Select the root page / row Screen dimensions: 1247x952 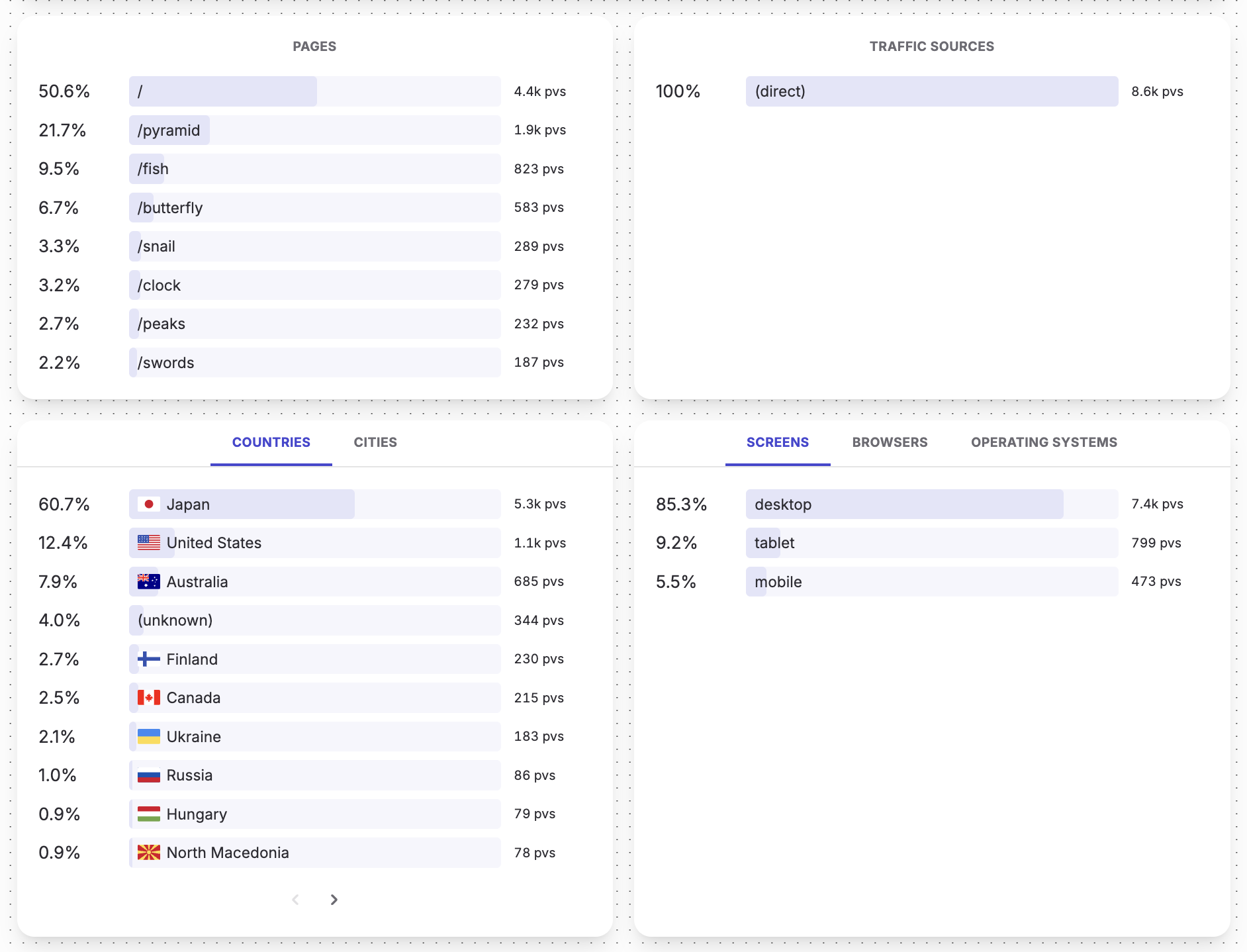tap(314, 91)
